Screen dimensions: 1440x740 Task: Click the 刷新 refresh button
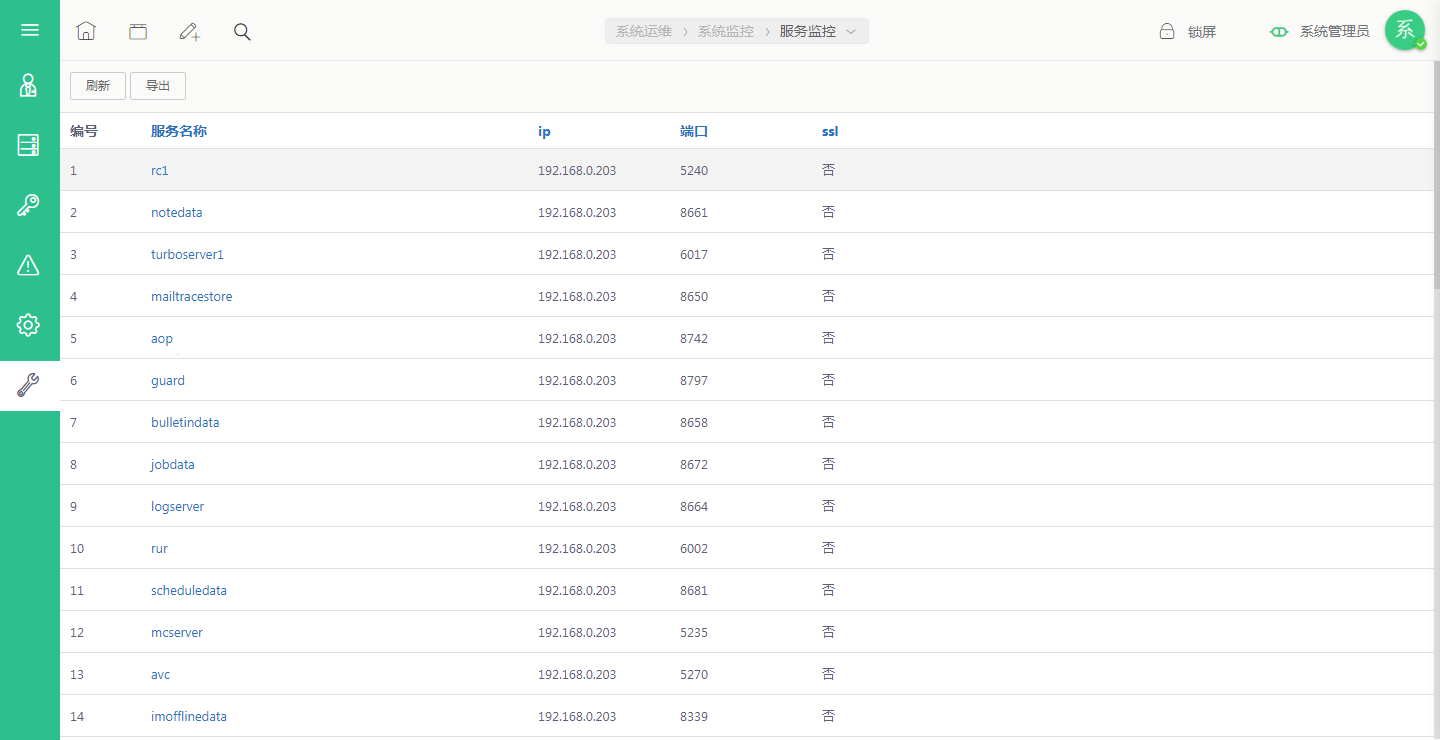point(98,86)
